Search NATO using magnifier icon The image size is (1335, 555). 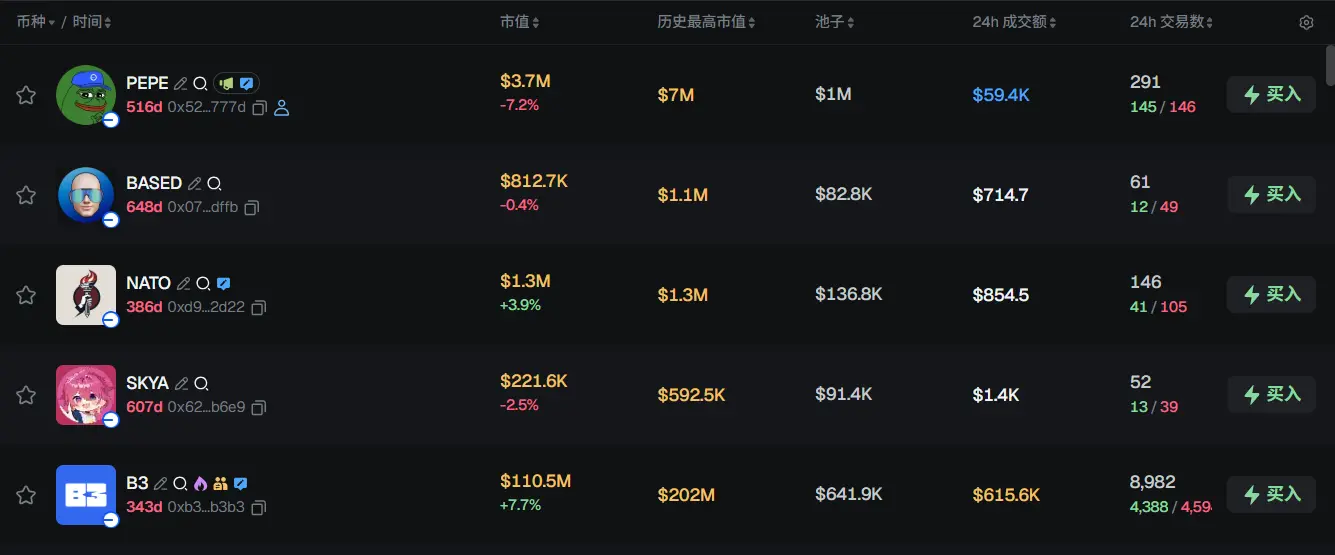pos(203,284)
